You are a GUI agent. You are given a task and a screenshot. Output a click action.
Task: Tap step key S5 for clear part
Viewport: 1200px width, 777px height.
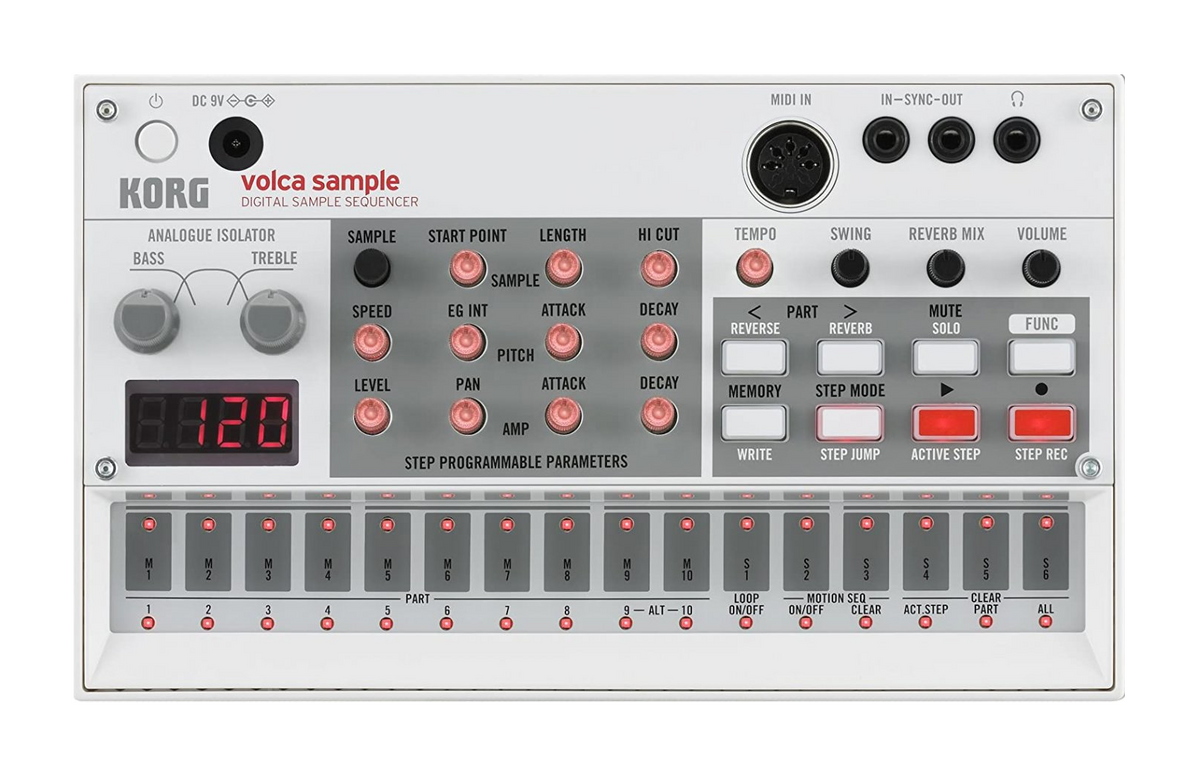click(986, 552)
